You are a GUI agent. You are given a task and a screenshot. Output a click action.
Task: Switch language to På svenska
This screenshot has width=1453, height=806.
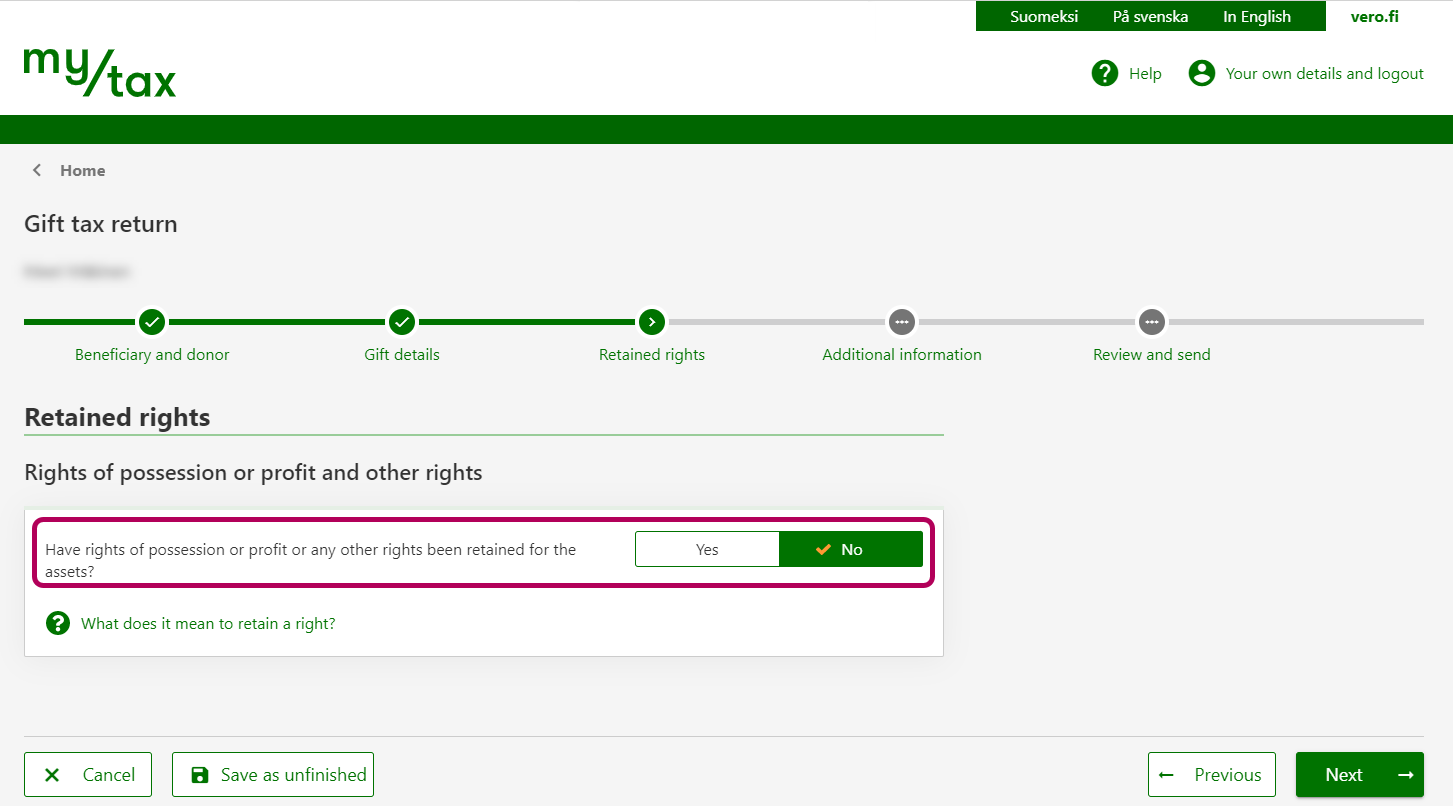[1150, 16]
